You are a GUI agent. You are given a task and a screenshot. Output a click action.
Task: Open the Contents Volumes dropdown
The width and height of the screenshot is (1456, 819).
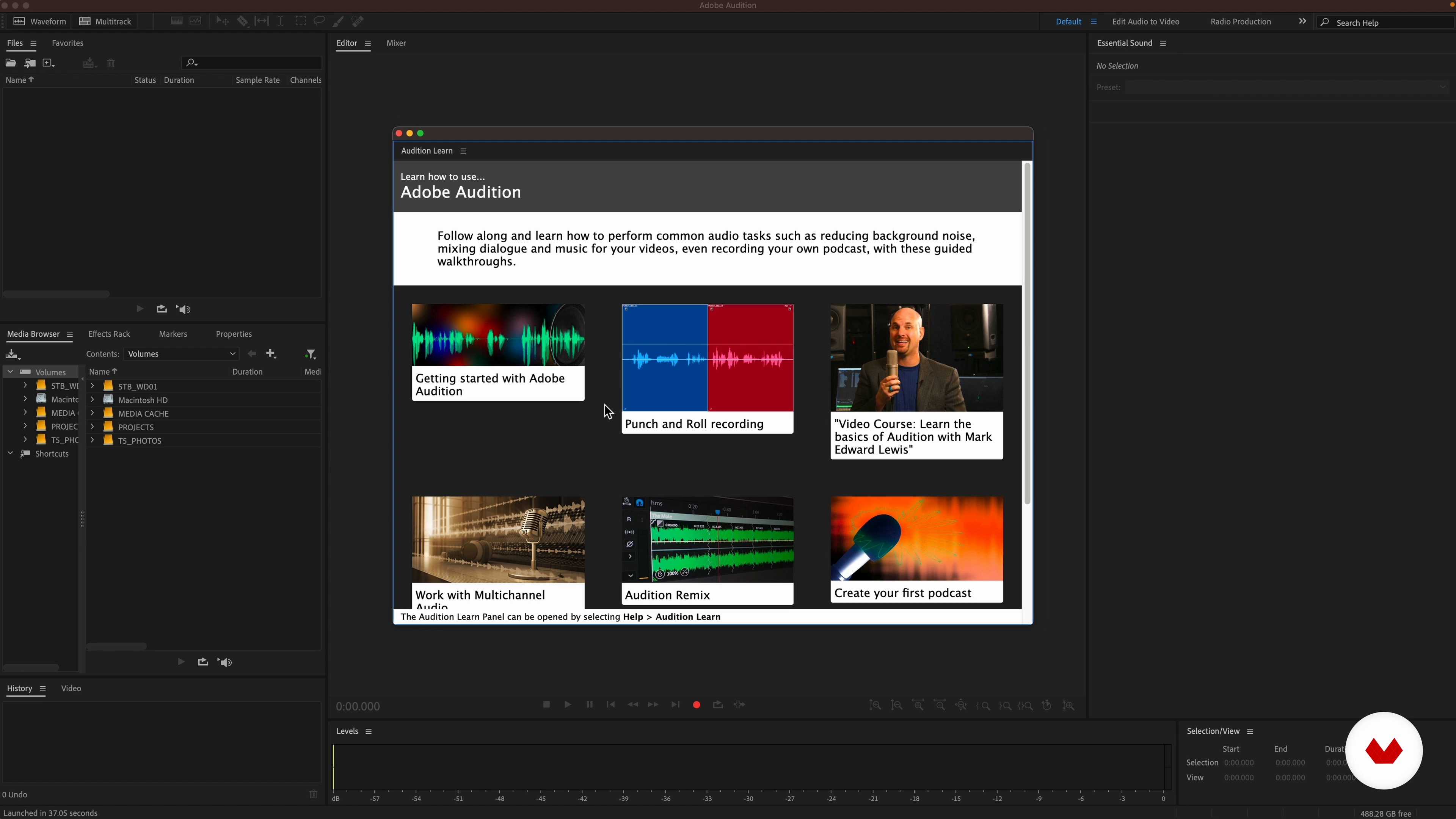point(181,354)
